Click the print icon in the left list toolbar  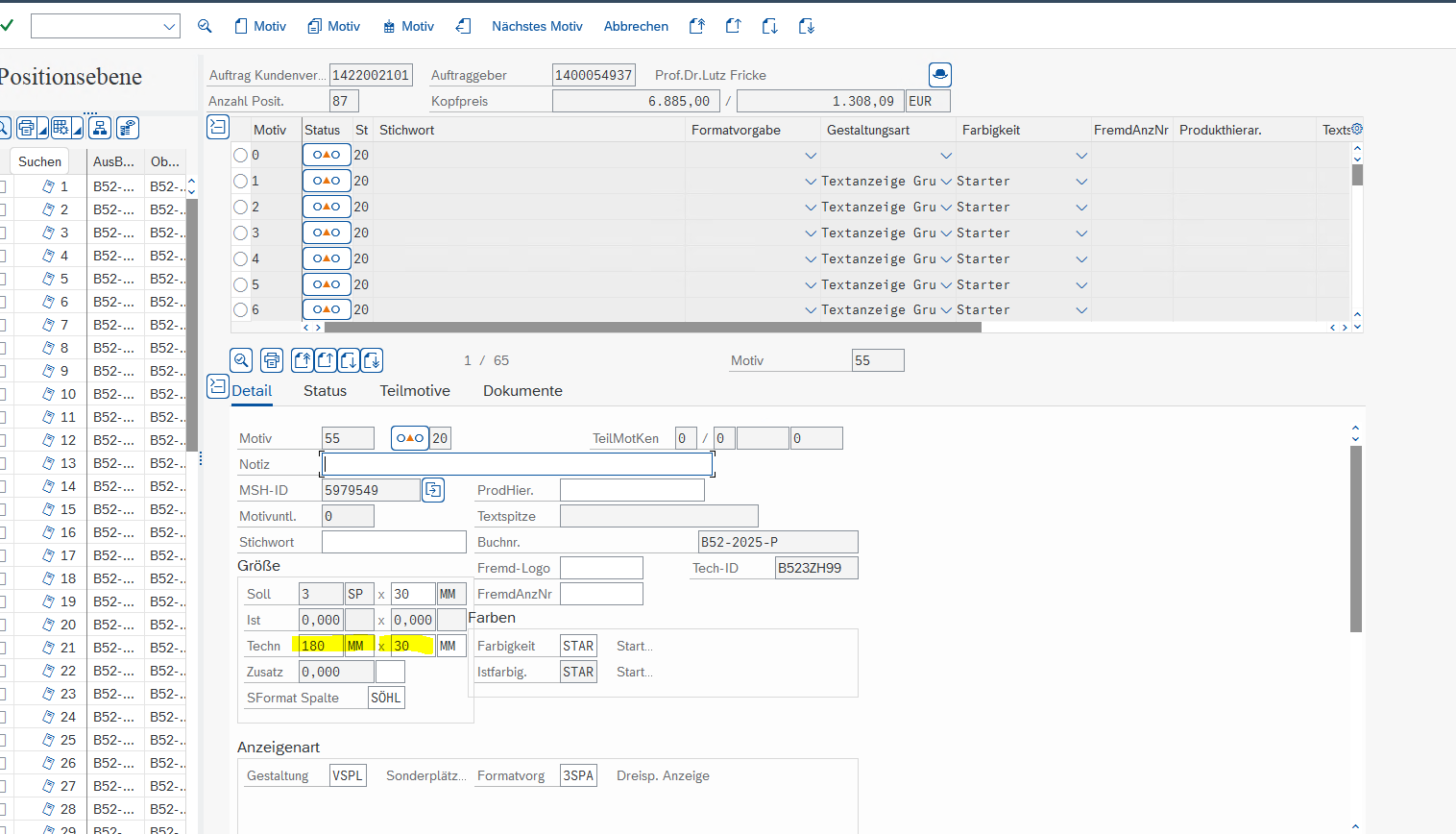(27, 128)
